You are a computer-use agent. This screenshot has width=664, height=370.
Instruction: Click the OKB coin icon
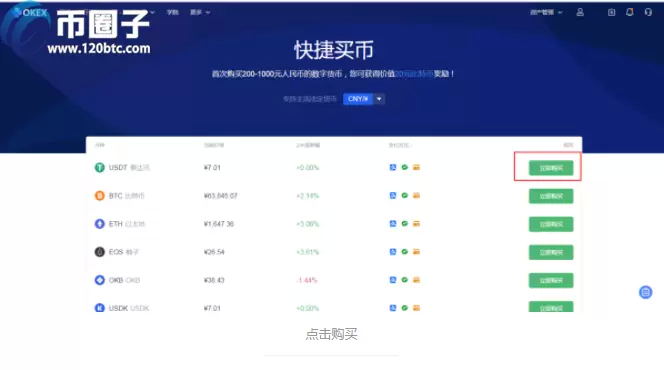pos(100,280)
